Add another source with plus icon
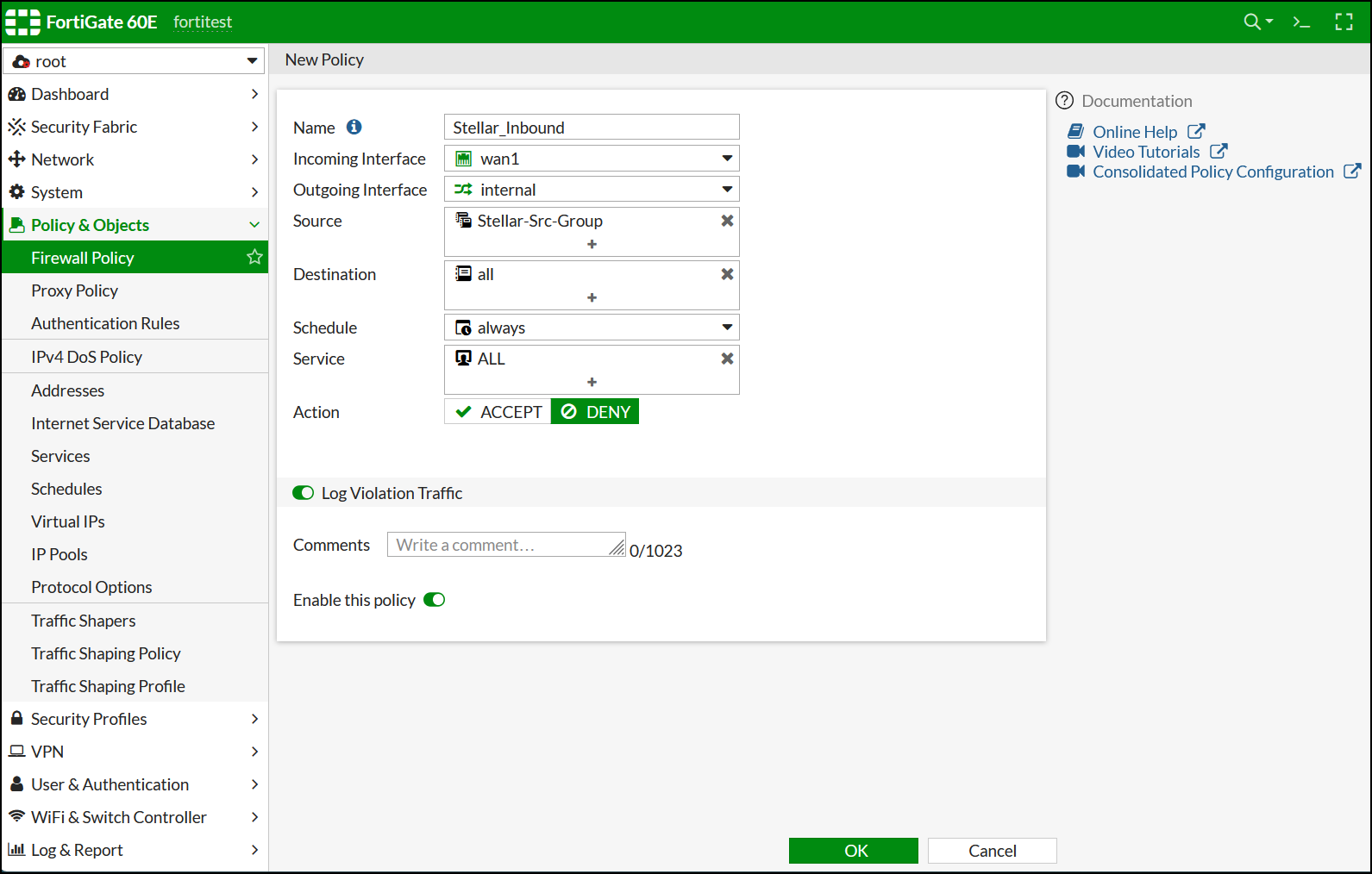 click(592, 244)
